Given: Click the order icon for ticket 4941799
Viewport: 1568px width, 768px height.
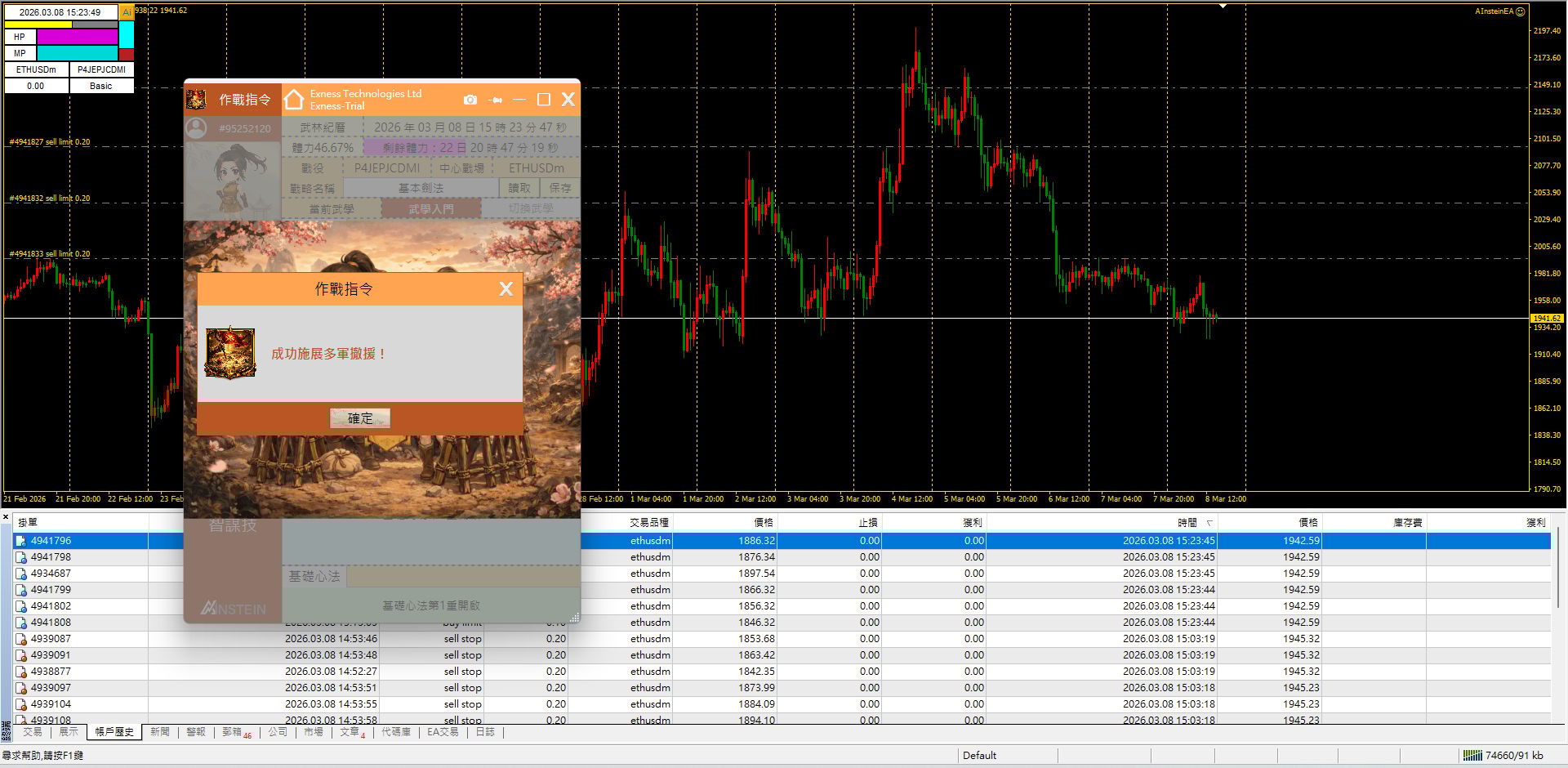Looking at the screenshot, I should click(21, 590).
